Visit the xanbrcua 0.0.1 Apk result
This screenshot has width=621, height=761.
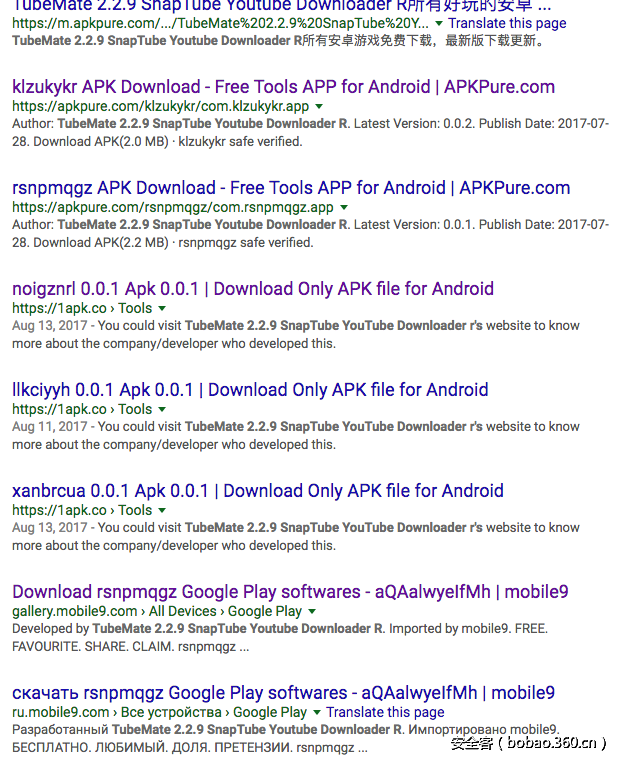257,491
